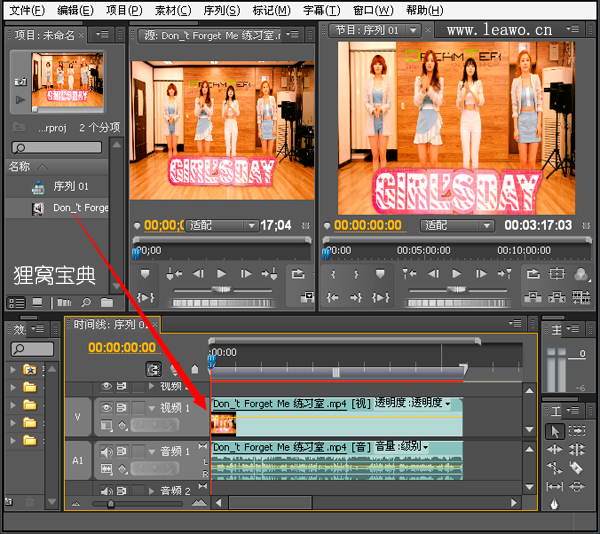The height and width of the screenshot is (534, 600).
Task: Click the Extract button in program monitor
Action: [557, 297]
